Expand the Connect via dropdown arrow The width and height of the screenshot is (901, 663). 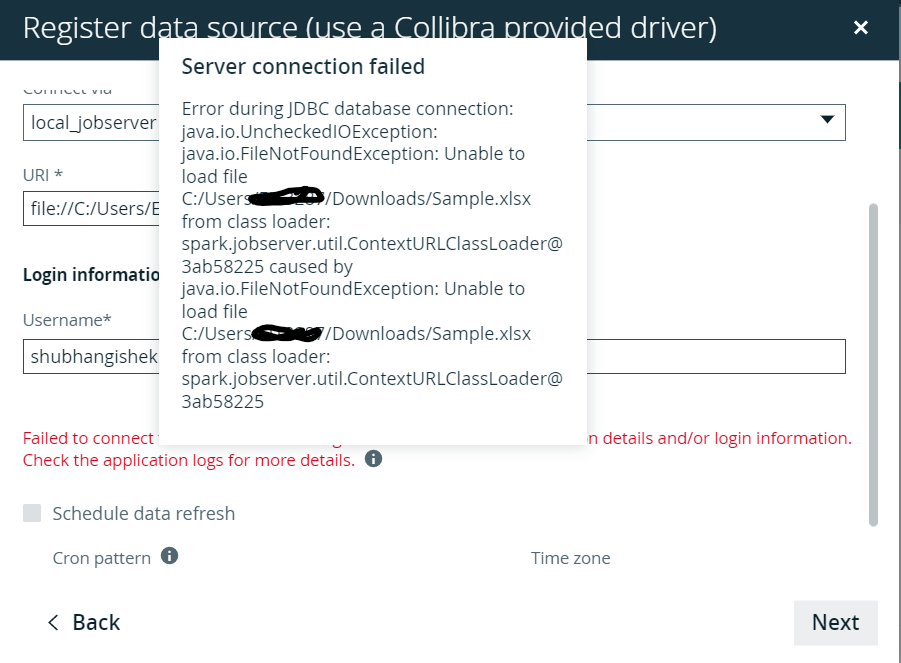click(x=827, y=120)
